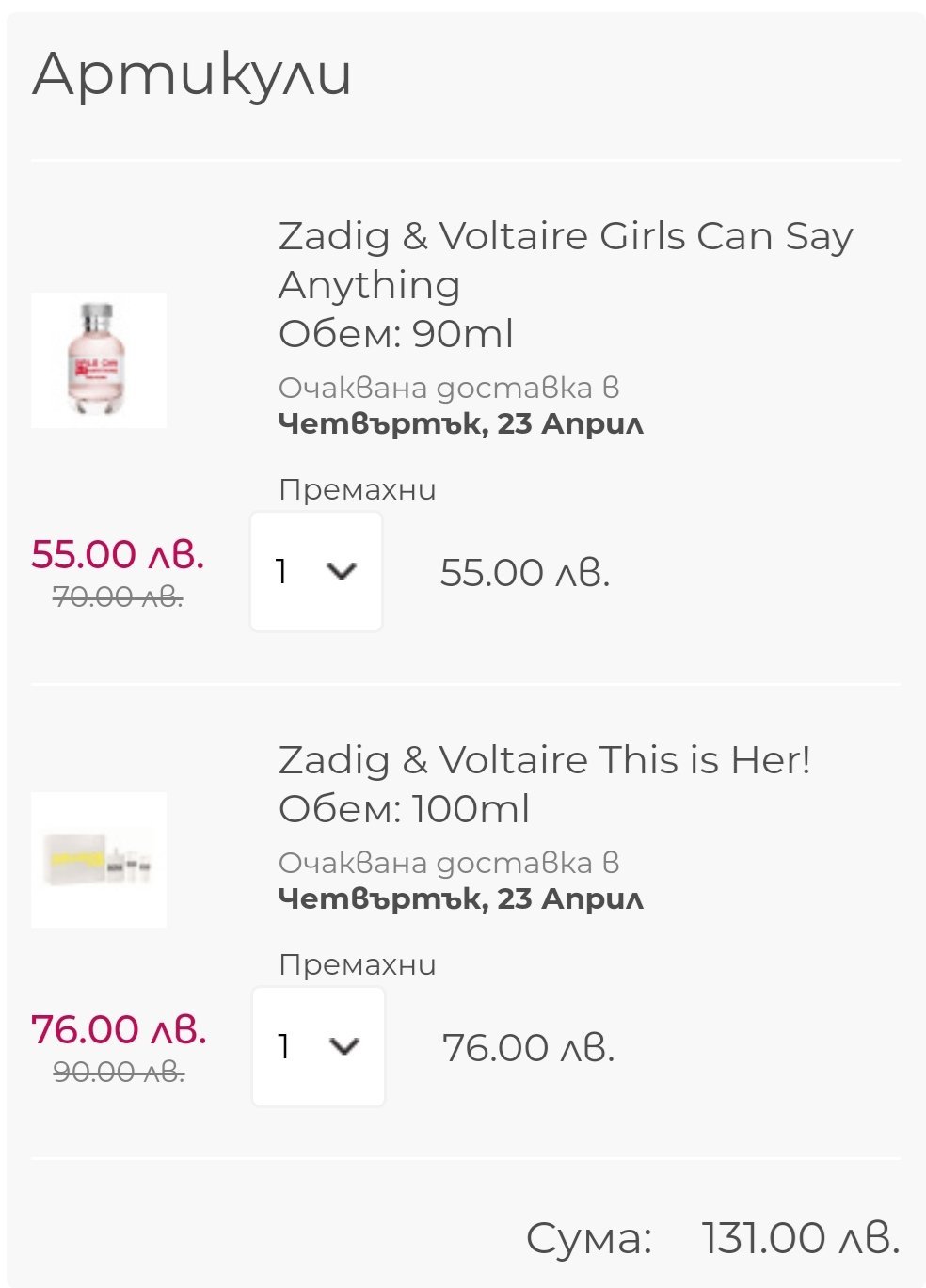Select the Обем: 100ml volume text
Viewport: 926px width, 1288px height.
[404, 809]
